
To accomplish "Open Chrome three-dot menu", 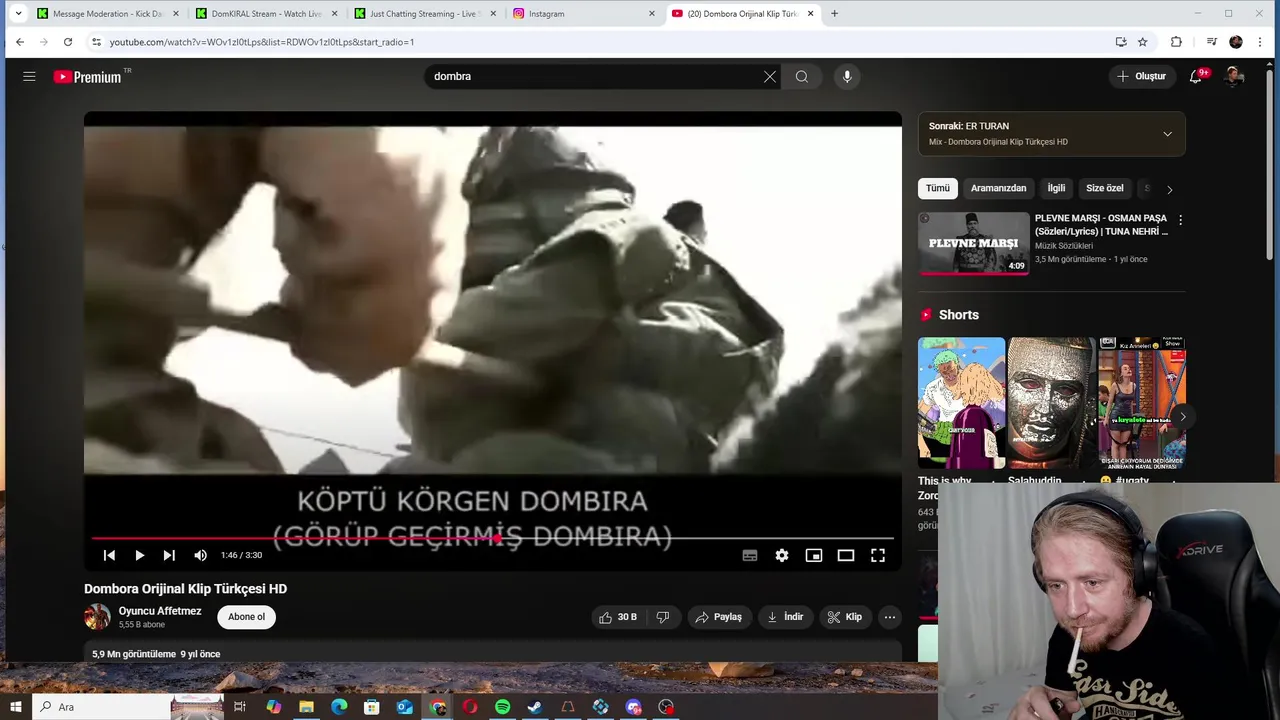I will [1260, 42].
